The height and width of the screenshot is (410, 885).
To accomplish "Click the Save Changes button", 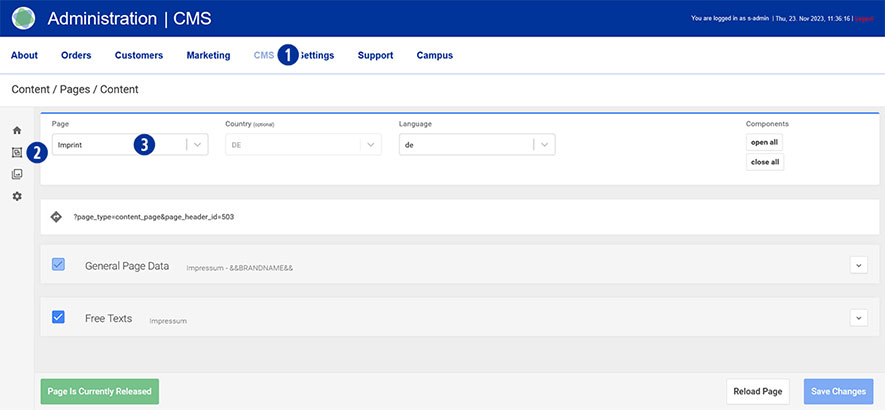I will tap(838, 391).
